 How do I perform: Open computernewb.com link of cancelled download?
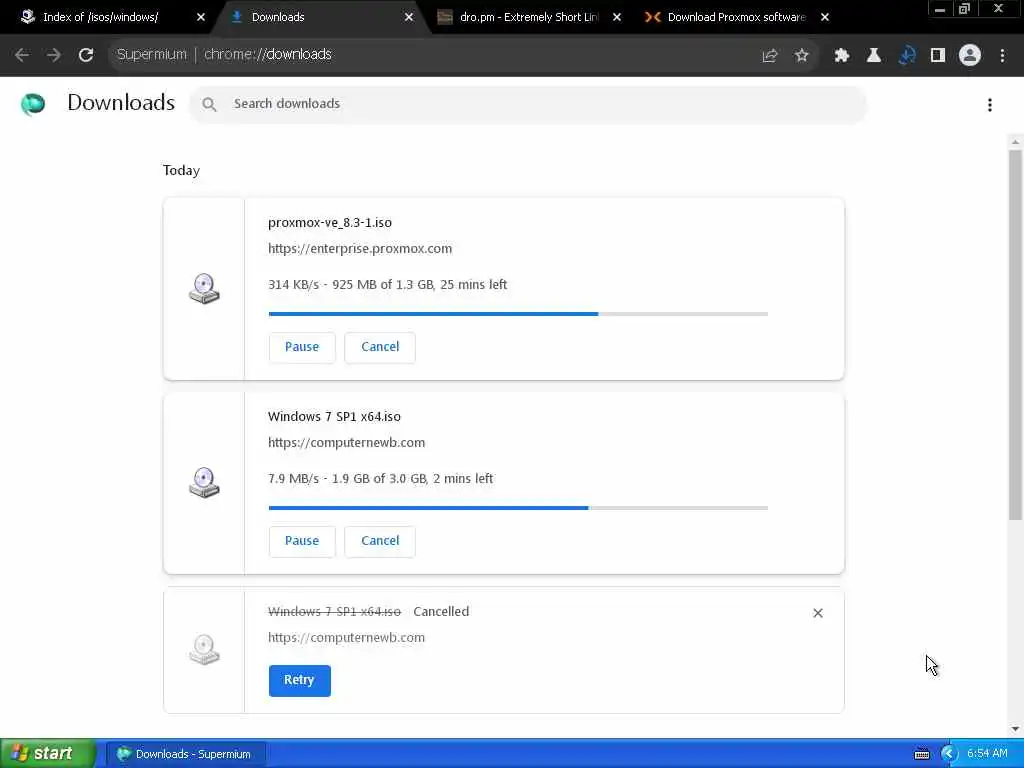pyautogui.click(x=346, y=637)
